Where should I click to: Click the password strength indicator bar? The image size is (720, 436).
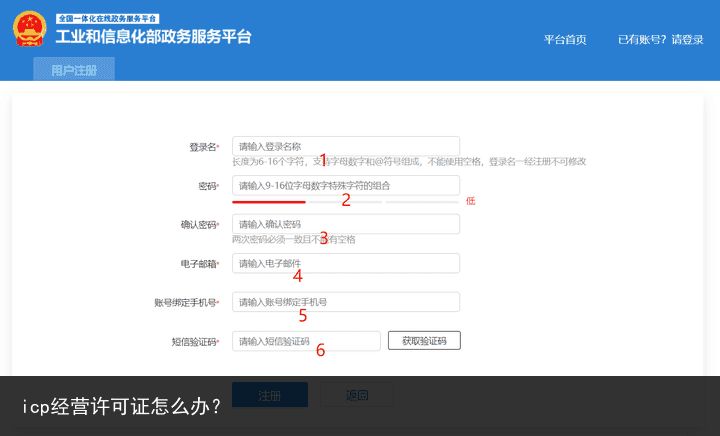tap(345, 201)
